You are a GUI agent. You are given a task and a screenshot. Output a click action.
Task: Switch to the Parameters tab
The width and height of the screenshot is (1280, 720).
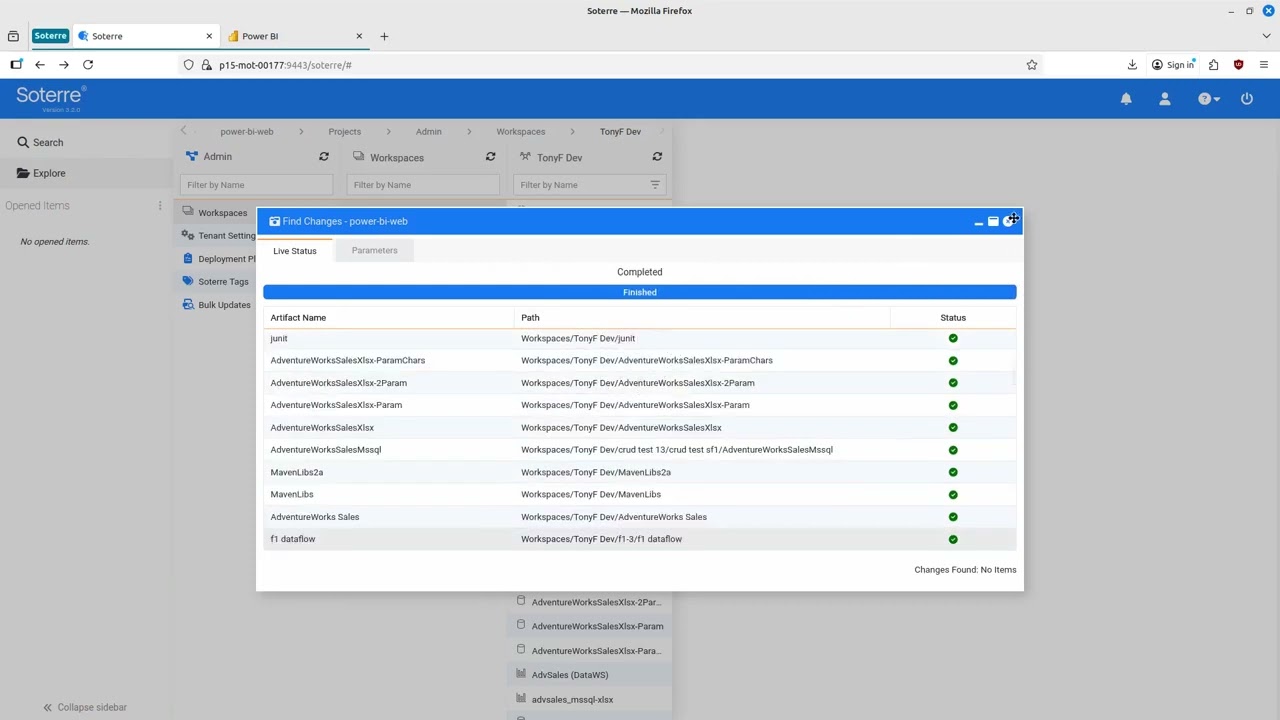[x=374, y=250]
